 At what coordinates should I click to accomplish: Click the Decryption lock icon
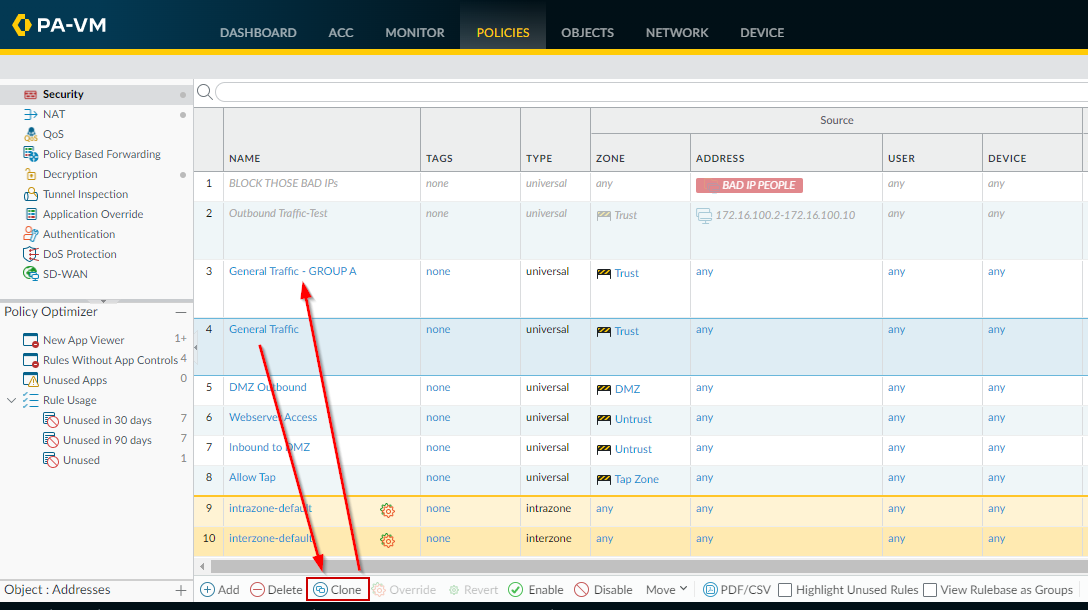(x=30, y=175)
